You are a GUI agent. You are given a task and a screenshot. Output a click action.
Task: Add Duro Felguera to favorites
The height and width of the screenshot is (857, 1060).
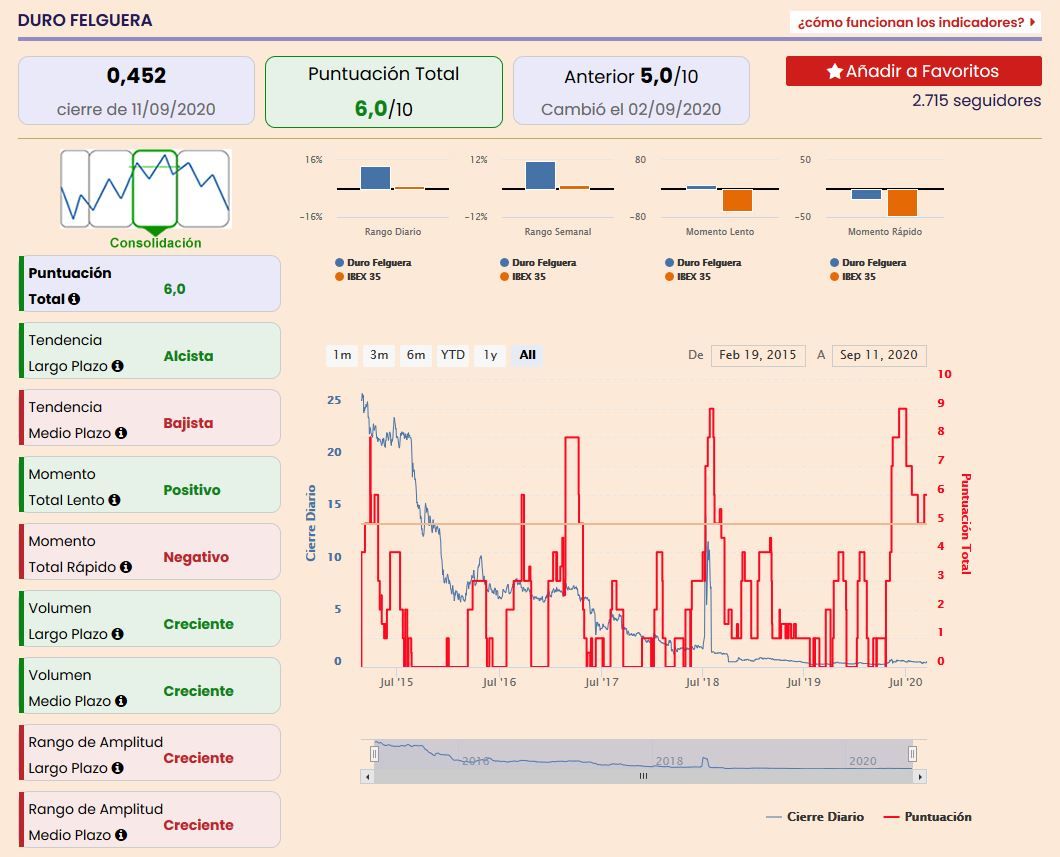(x=913, y=71)
